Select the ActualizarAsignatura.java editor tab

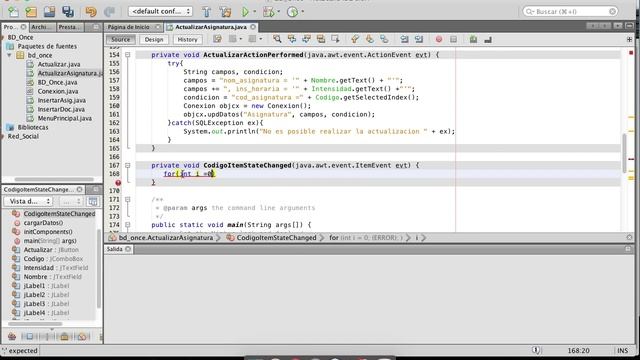coord(211,27)
